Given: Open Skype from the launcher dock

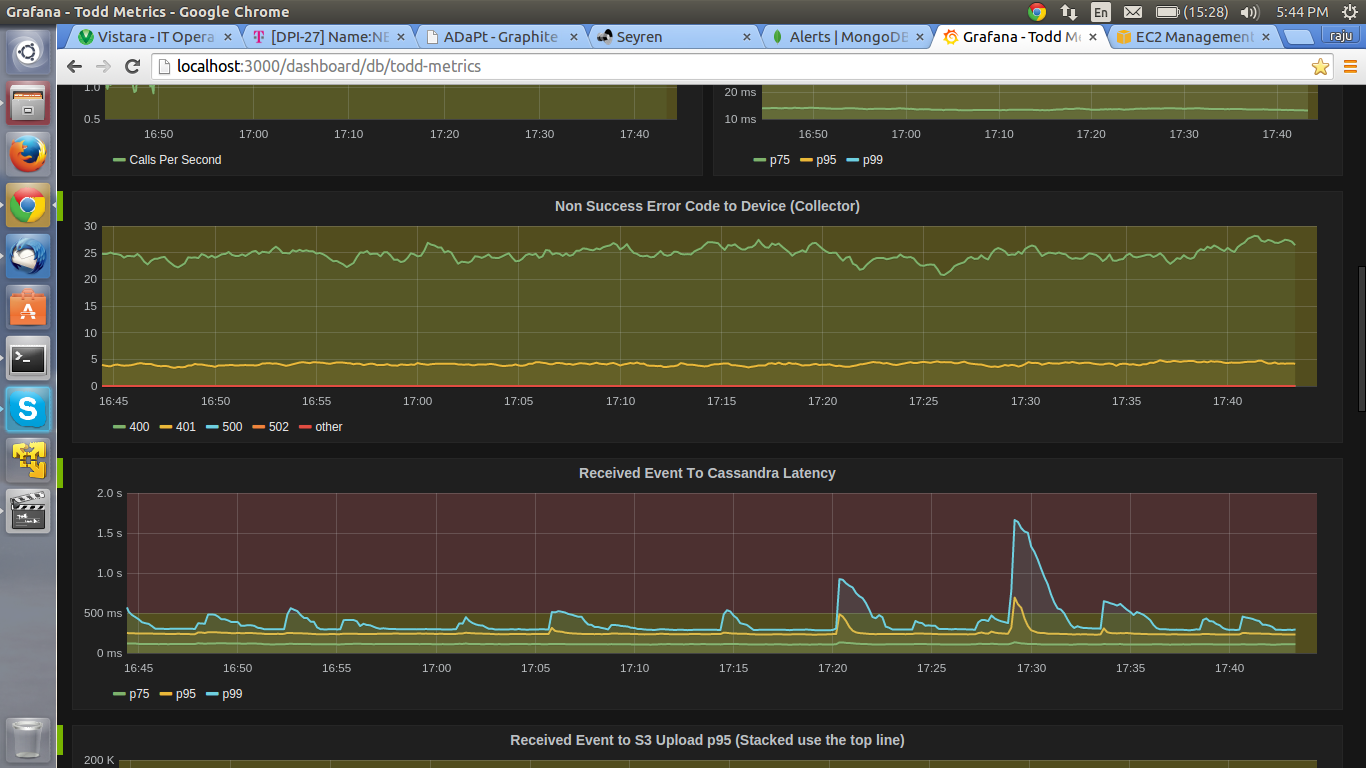Looking at the screenshot, I should coord(28,408).
